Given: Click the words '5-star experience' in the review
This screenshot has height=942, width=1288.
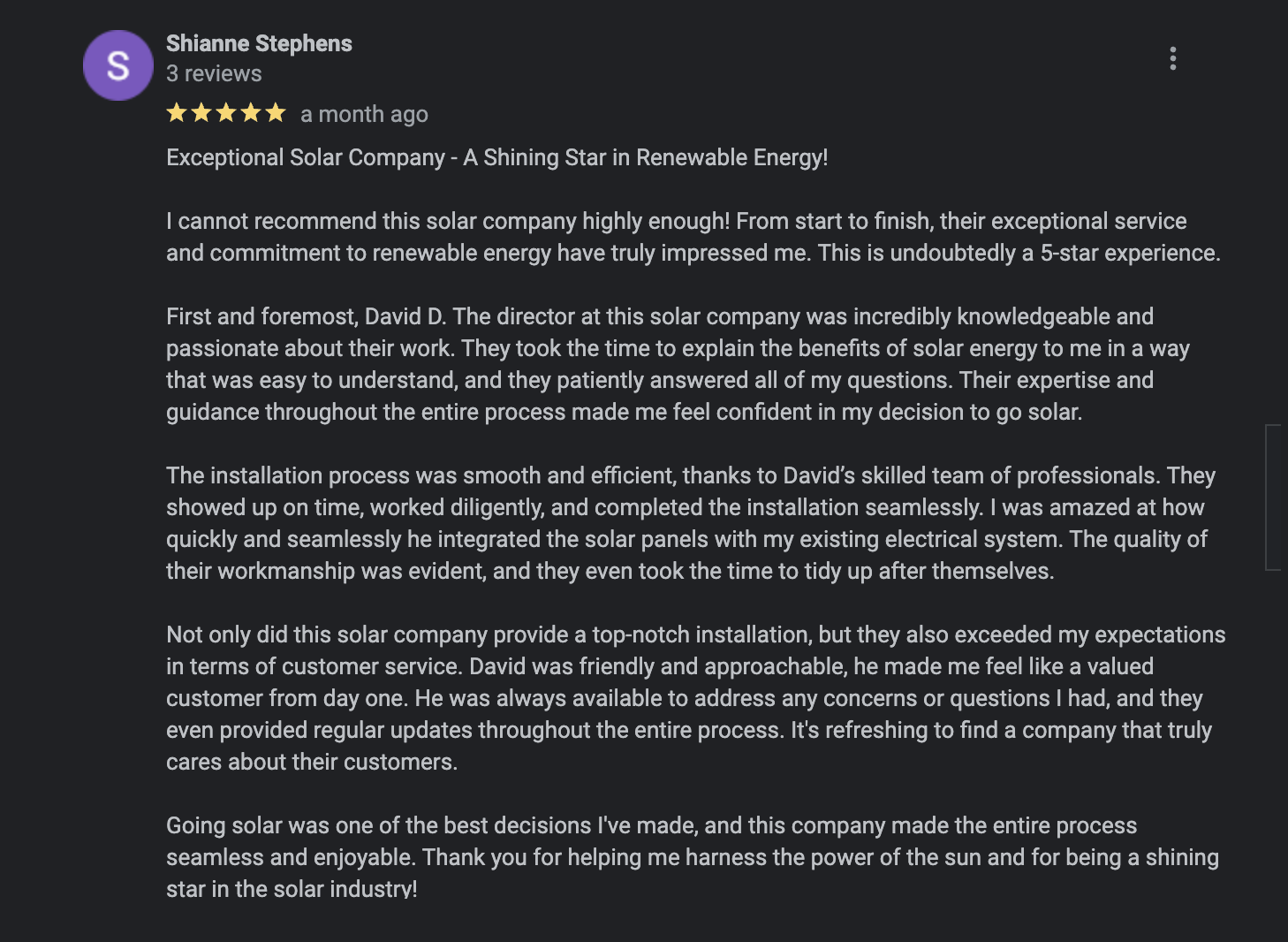Looking at the screenshot, I should tap(1128, 253).
